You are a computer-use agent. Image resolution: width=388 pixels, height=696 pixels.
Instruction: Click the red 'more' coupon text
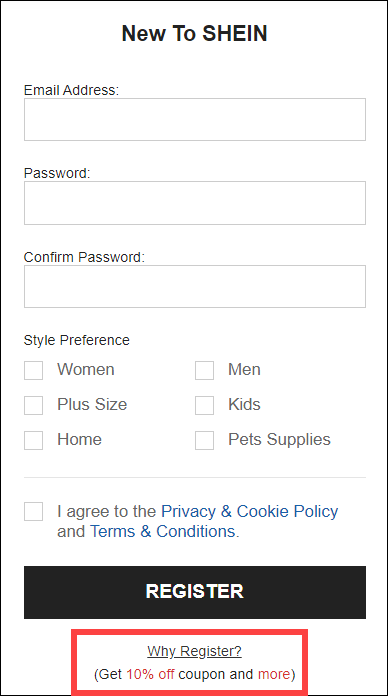273,674
